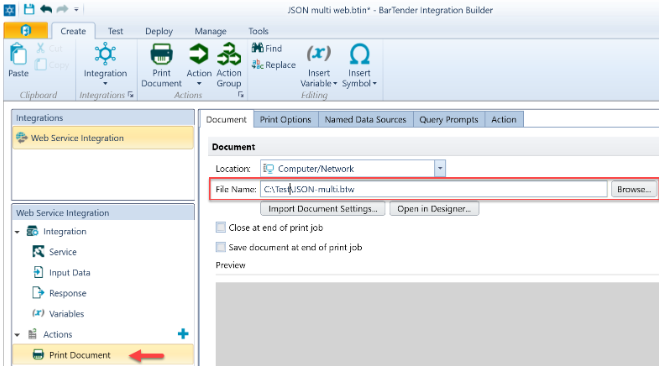Click the Insert Symbol omega icon
This screenshot has width=659, height=366.
point(360,54)
